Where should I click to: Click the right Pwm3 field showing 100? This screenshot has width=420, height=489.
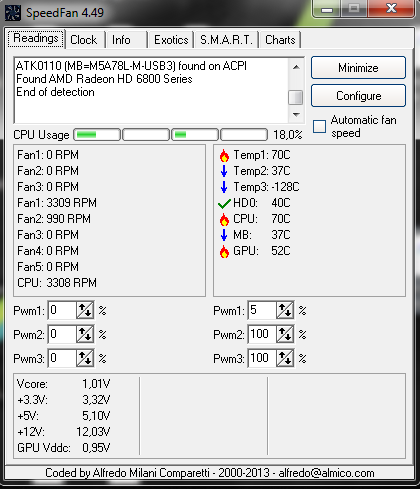point(262,359)
